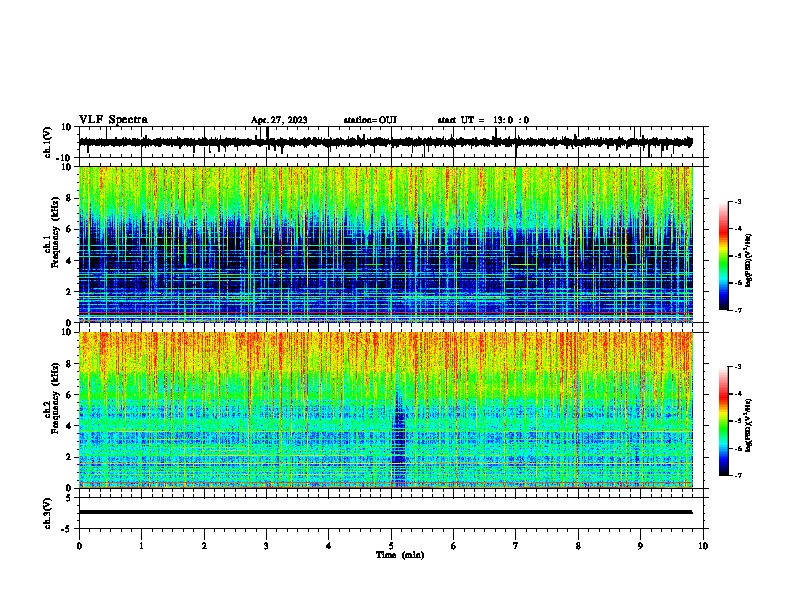Click the "-3" label on ch.1 colorbar
The width and height of the screenshot is (792, 612).
pyautogui.click(x=738, y=201)
